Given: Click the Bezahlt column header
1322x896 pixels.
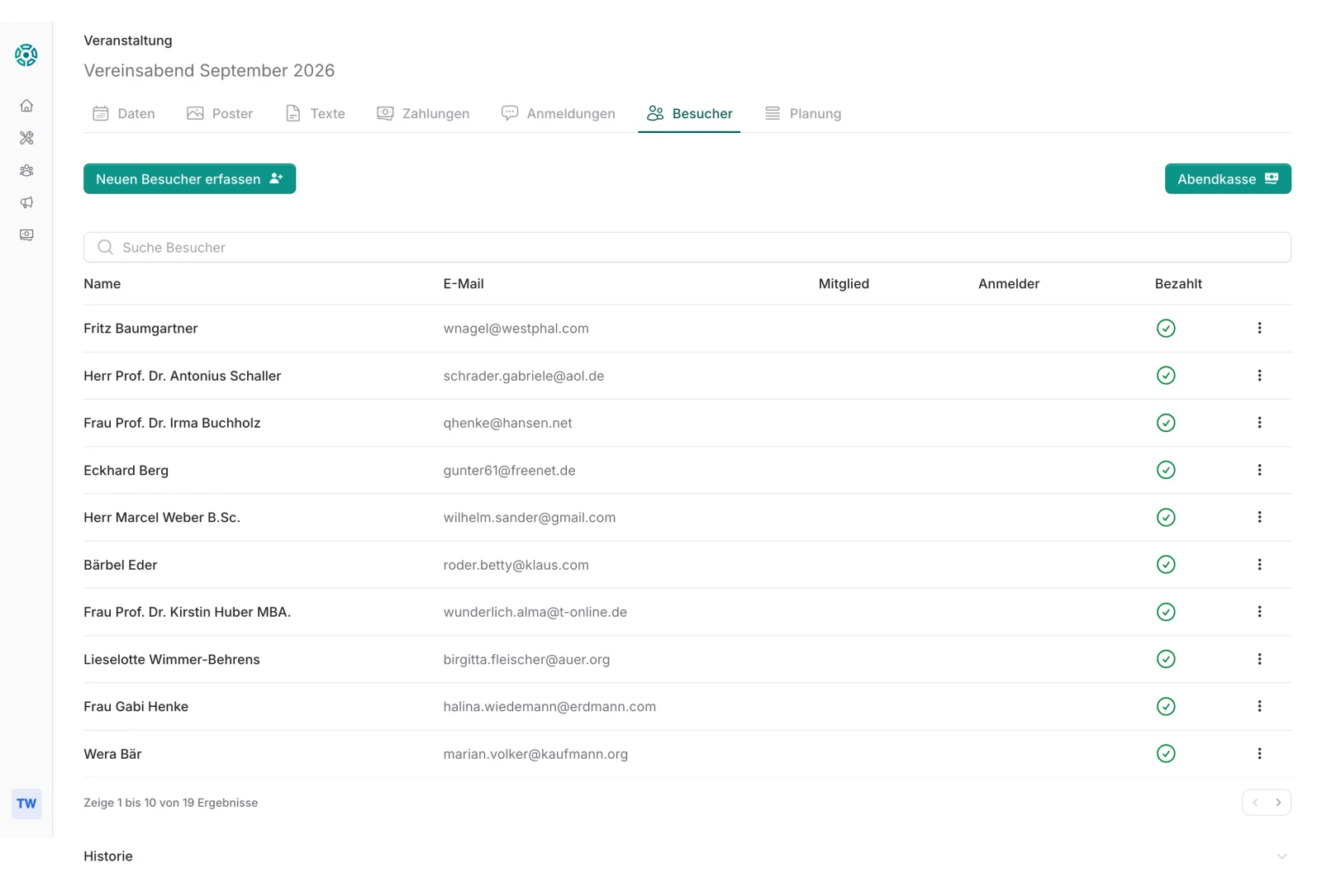Looking at the screenshot, I should point(1178,284).
